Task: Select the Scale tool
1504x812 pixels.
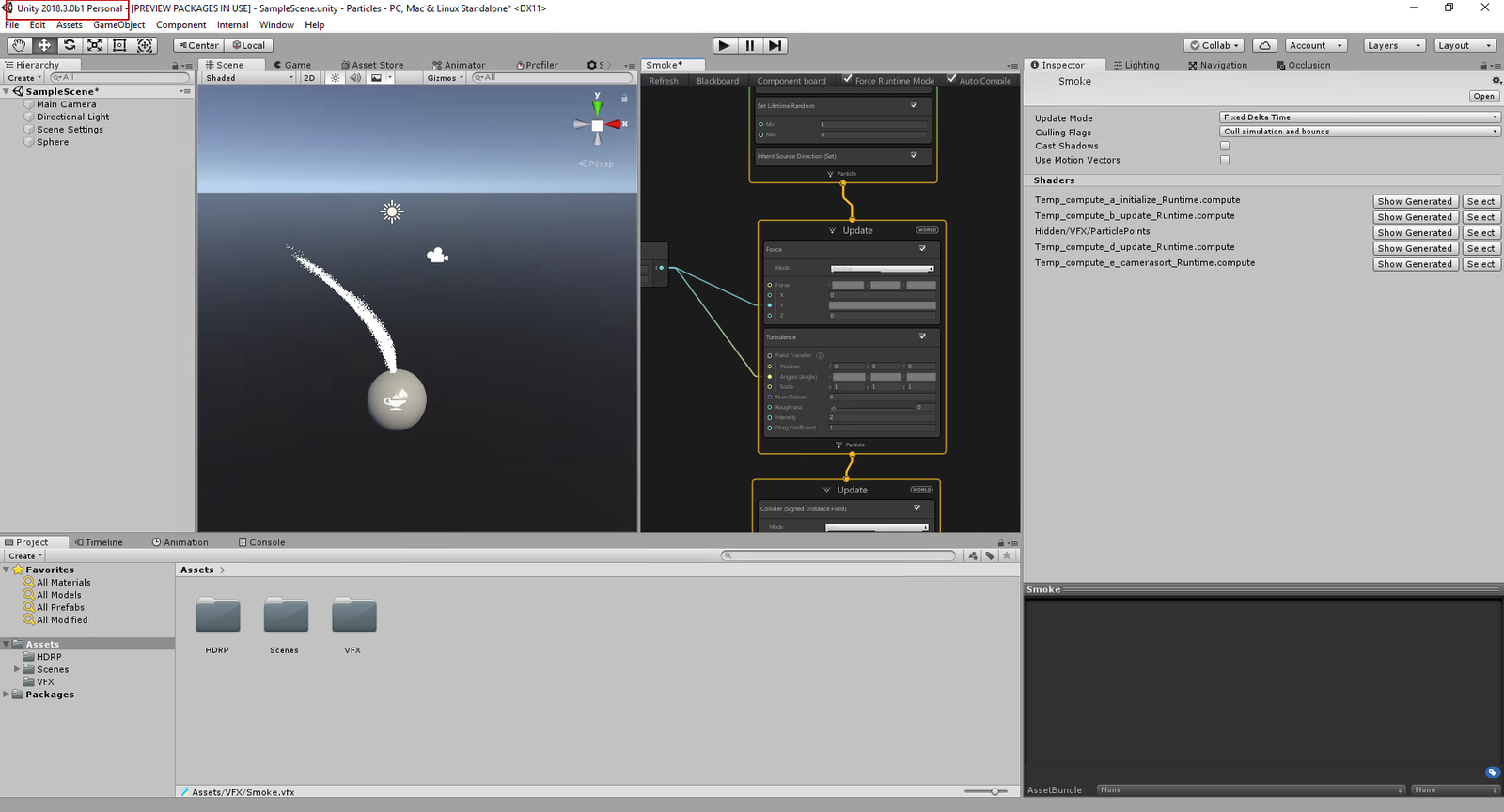Action: 94,45
